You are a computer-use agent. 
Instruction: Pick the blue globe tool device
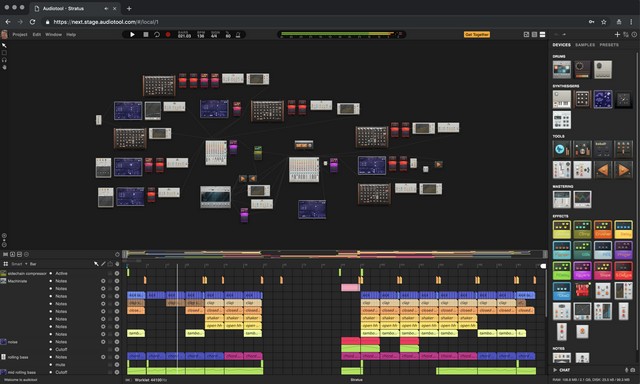pos(562,149)
